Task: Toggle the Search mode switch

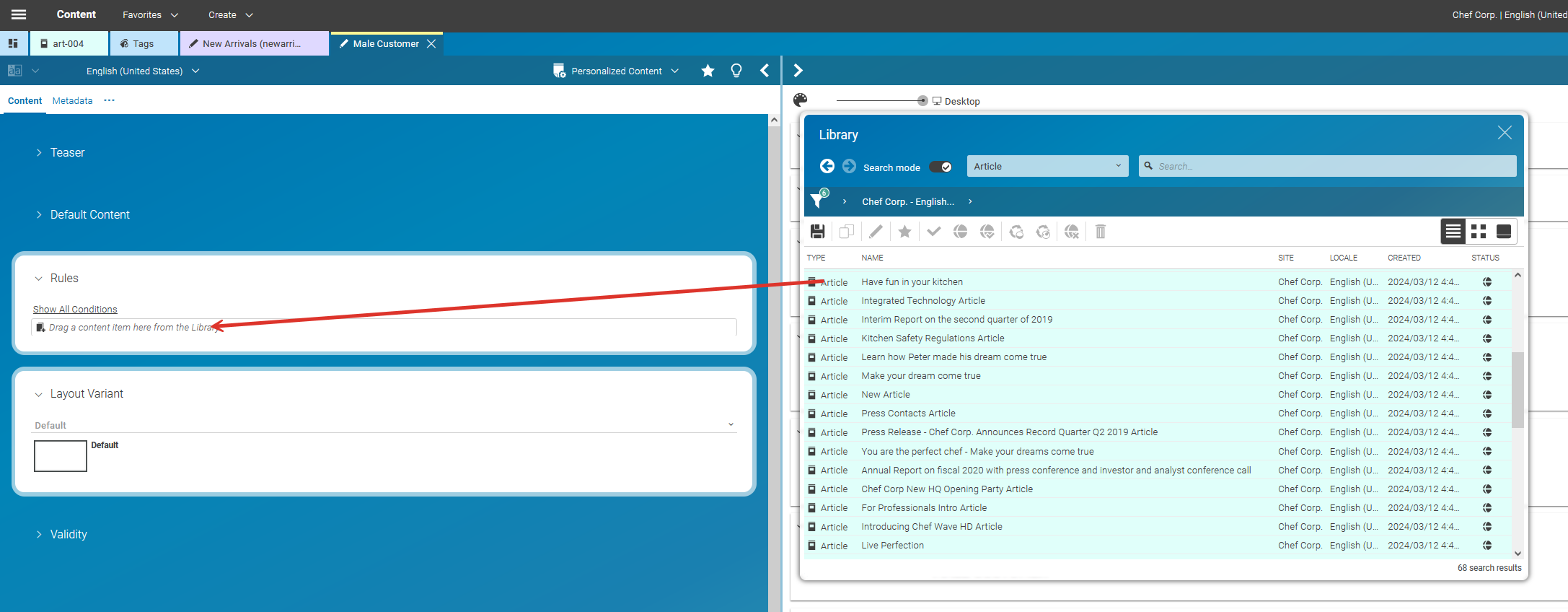Action: (x=940, y=167)
